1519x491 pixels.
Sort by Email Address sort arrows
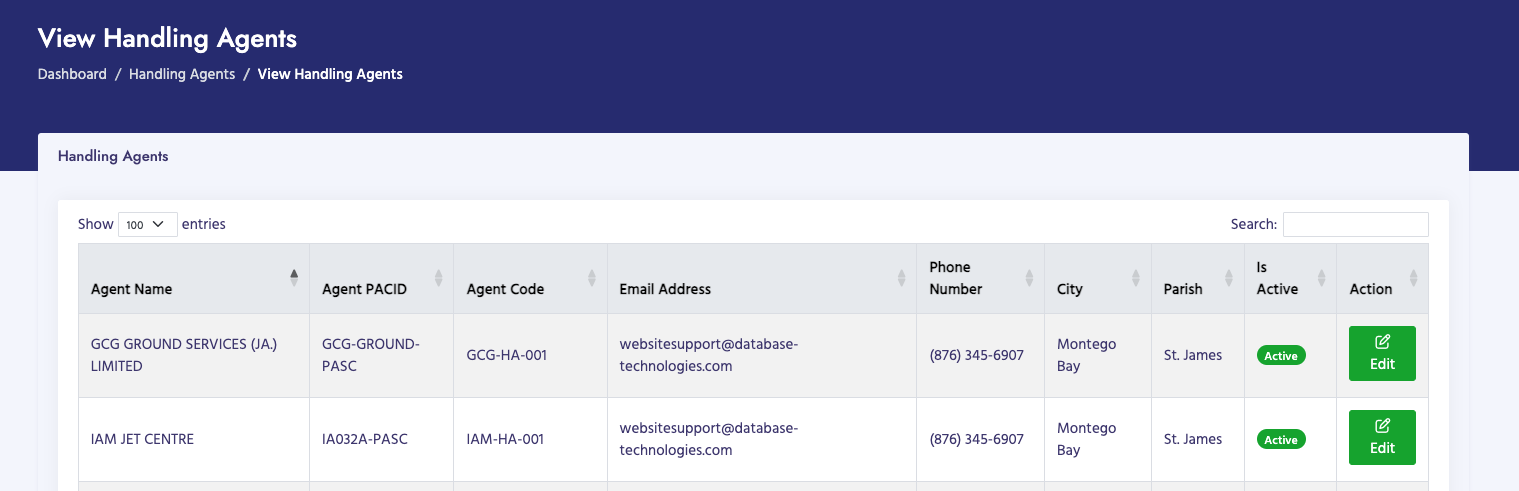click(902, 278)
